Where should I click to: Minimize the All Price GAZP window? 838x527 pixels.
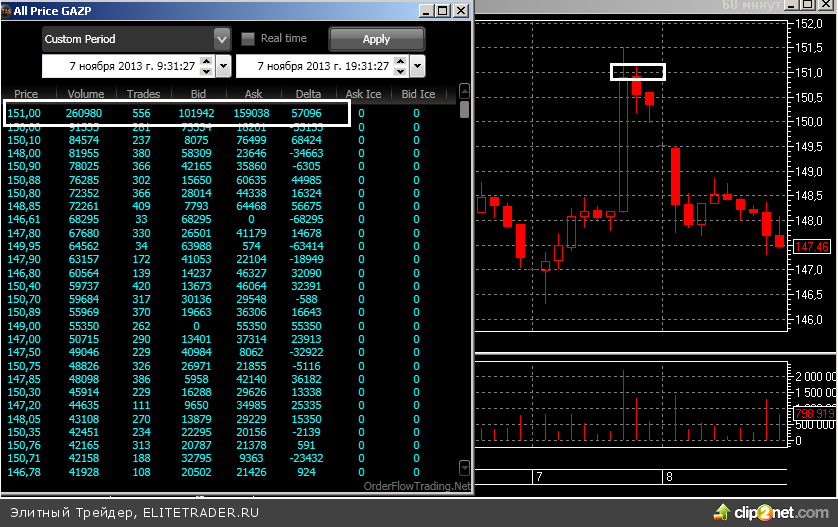point(424,10)
